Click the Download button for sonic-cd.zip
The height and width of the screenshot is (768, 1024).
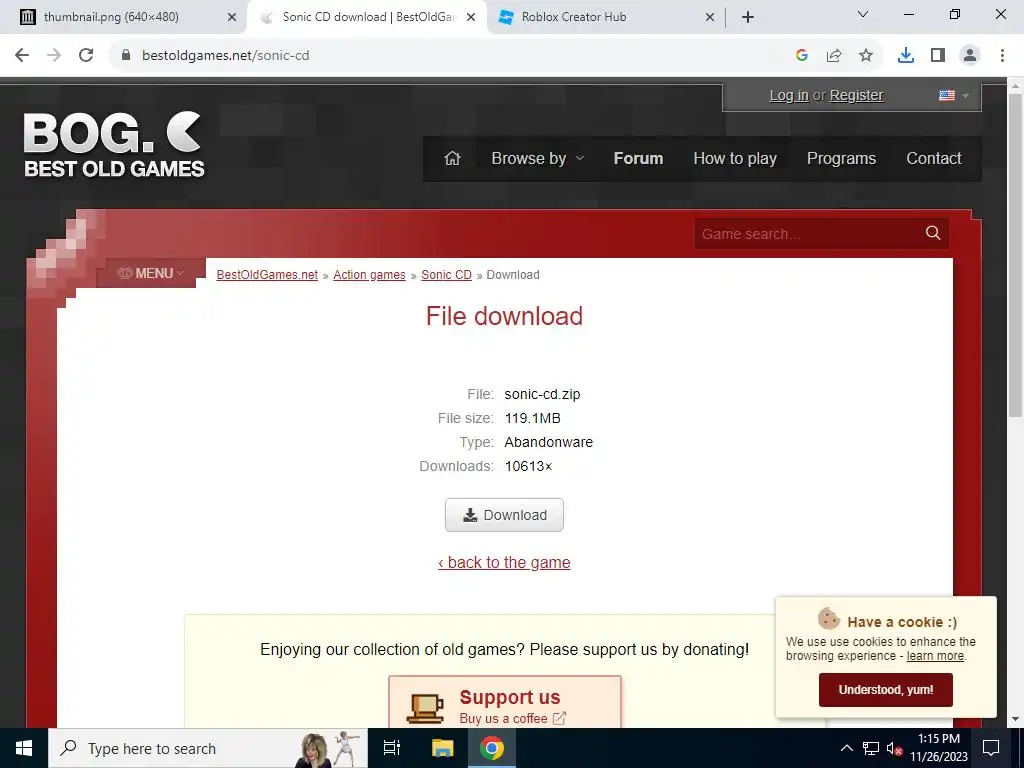[x=504, y=515]
